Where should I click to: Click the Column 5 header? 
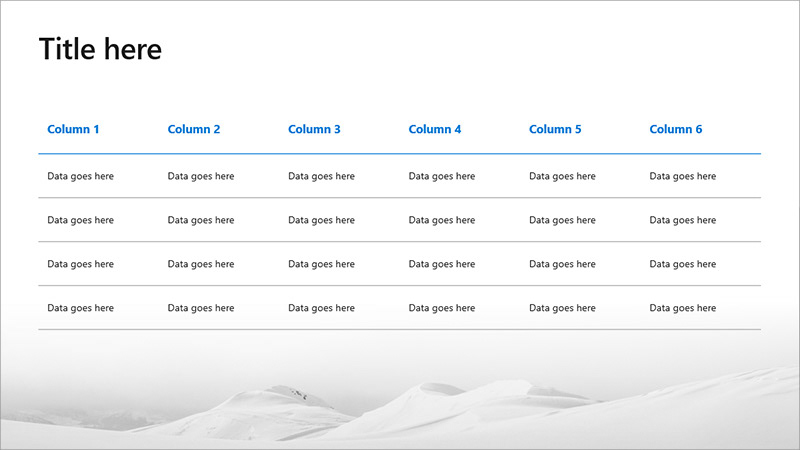point(555,129)
